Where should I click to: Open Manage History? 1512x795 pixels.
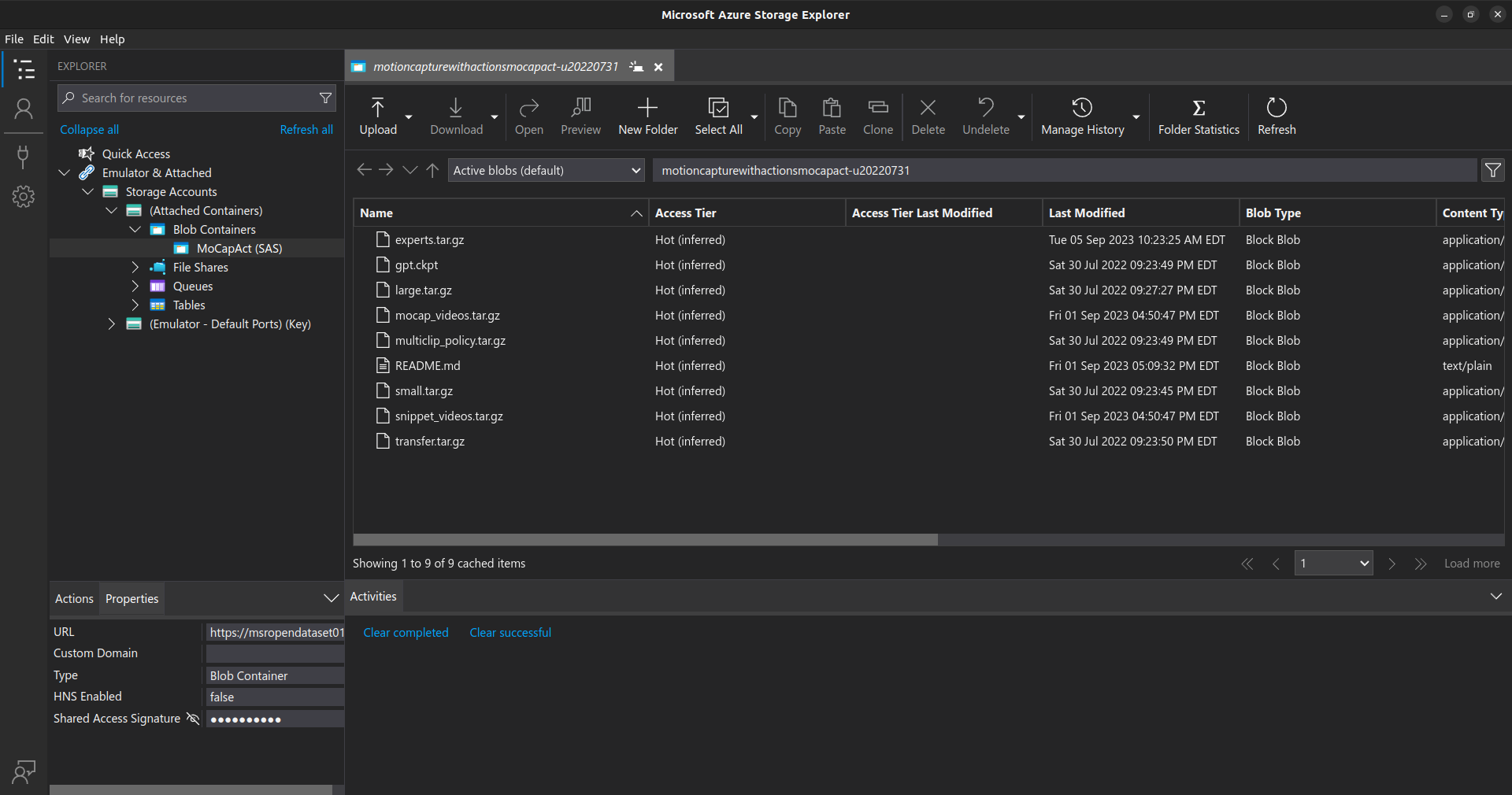(1082, 116)
